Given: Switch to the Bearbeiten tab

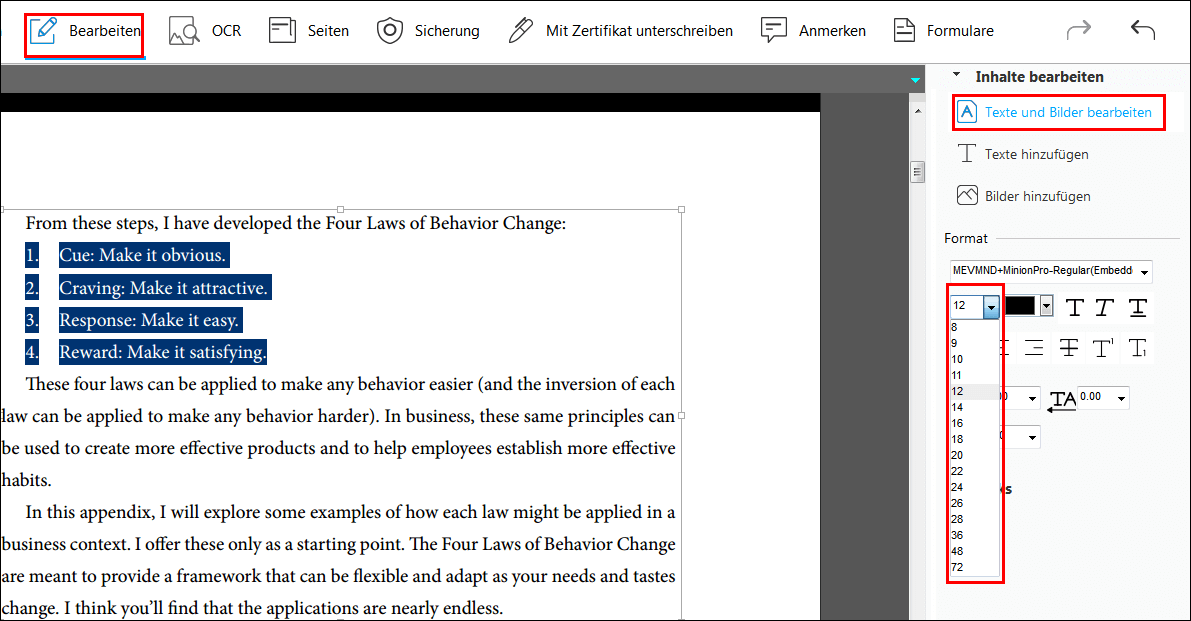Looking at the screenshot, I should click(85, 31).
